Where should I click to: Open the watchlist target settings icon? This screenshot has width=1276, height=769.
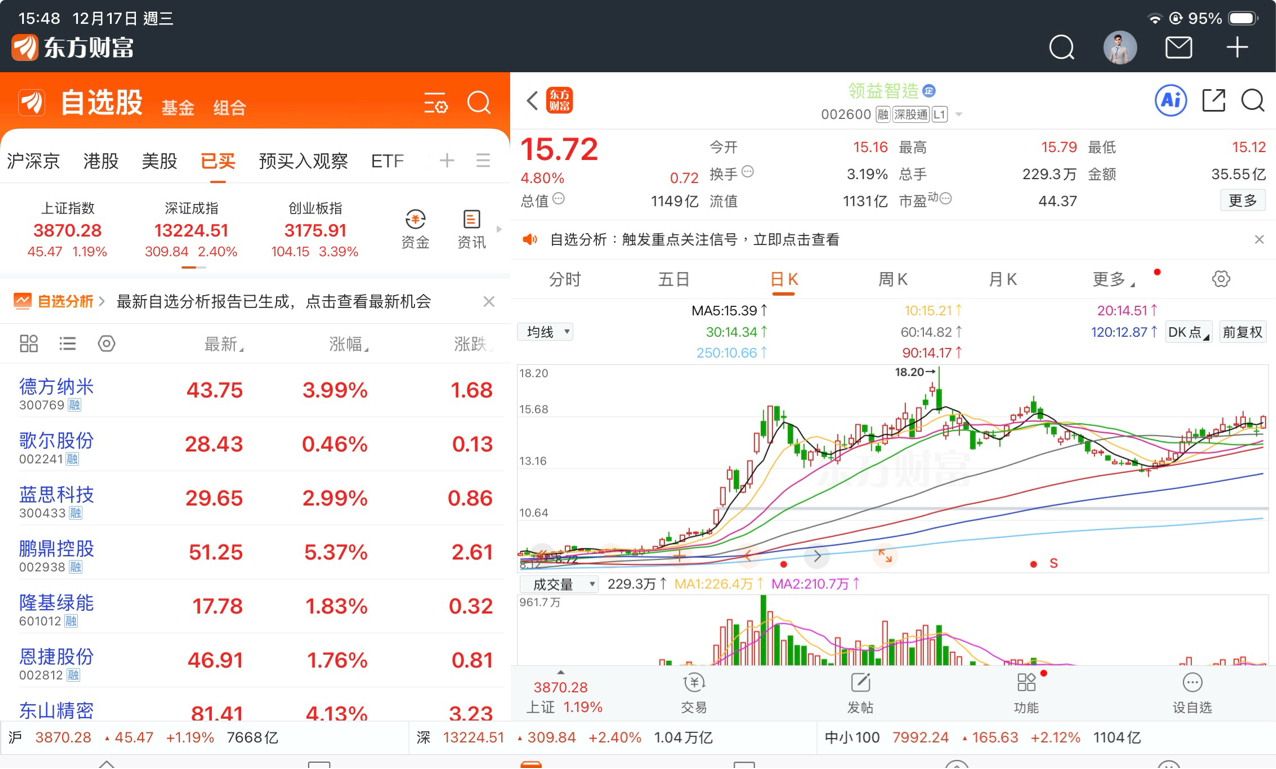pyautogui.click(x=106, y=344)
